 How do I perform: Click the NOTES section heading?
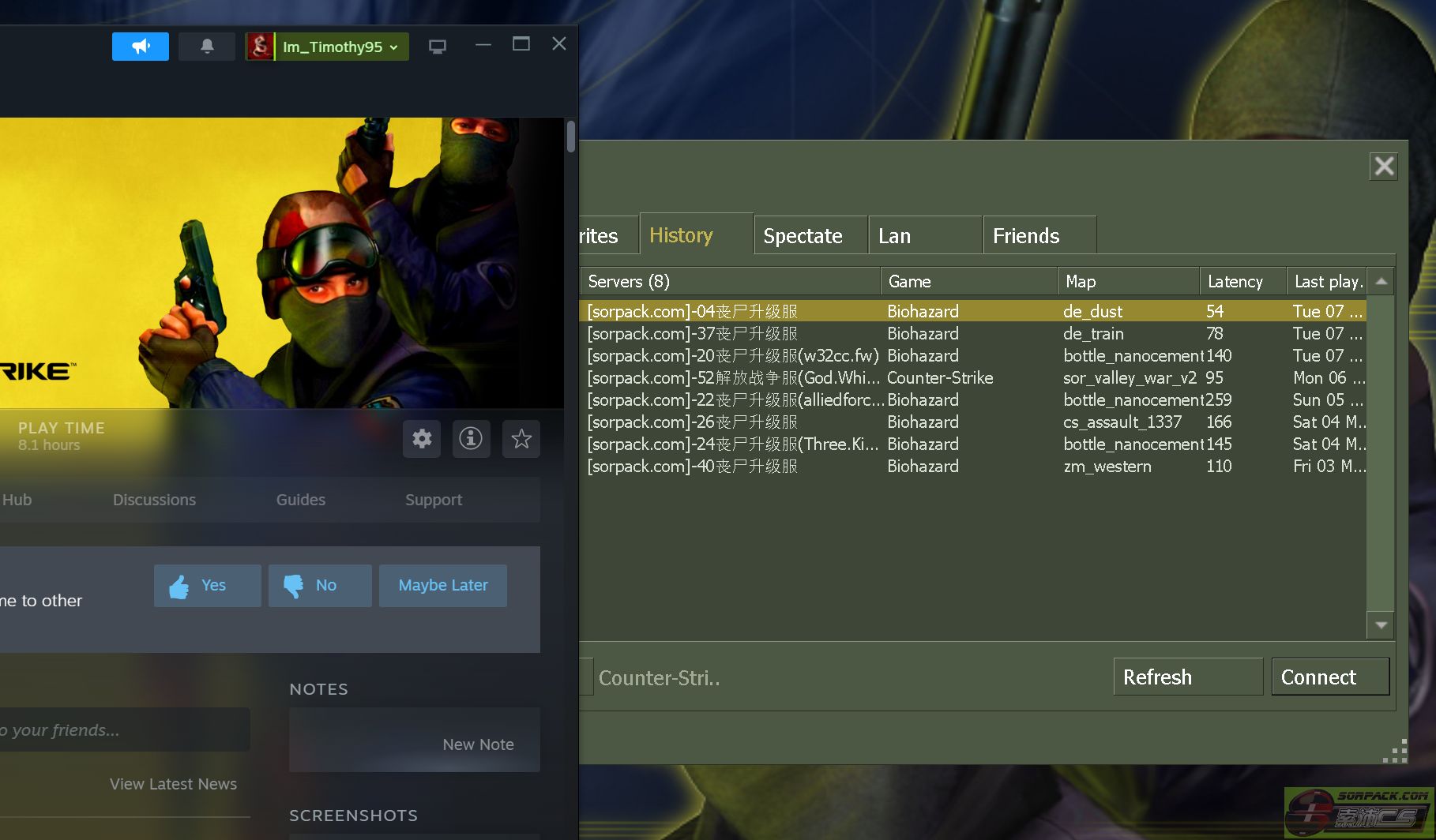pos(318,689)
